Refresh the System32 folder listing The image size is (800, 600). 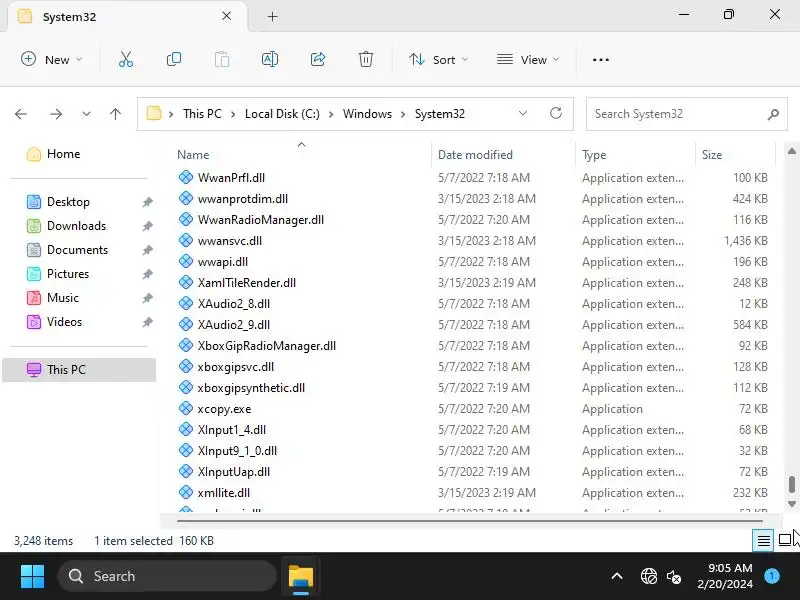[556, 113]
